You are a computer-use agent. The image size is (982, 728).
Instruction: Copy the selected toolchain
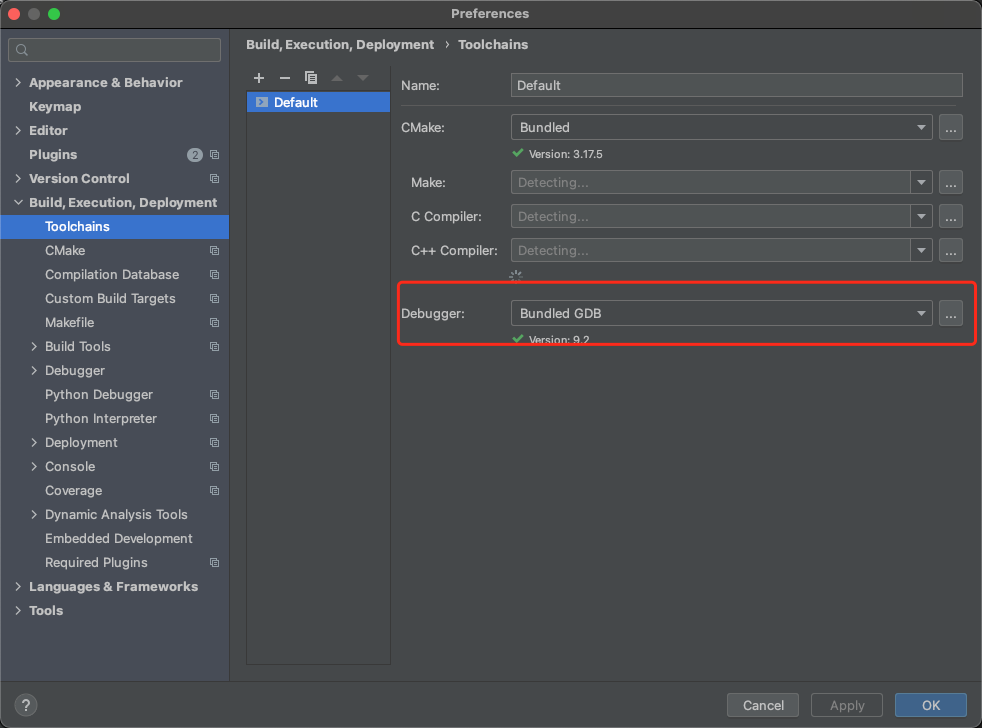click(311, 78)
